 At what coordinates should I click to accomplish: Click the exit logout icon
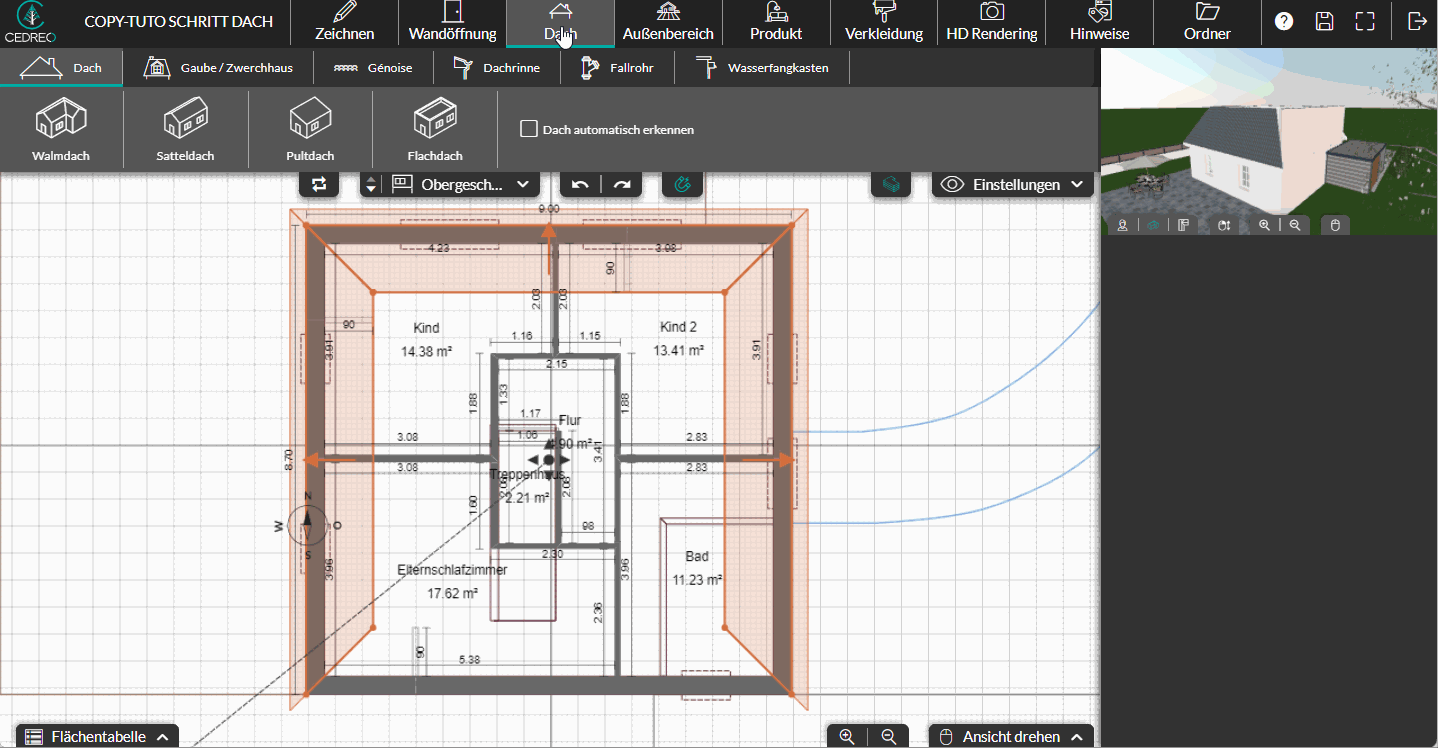(x=1417, y=22)
